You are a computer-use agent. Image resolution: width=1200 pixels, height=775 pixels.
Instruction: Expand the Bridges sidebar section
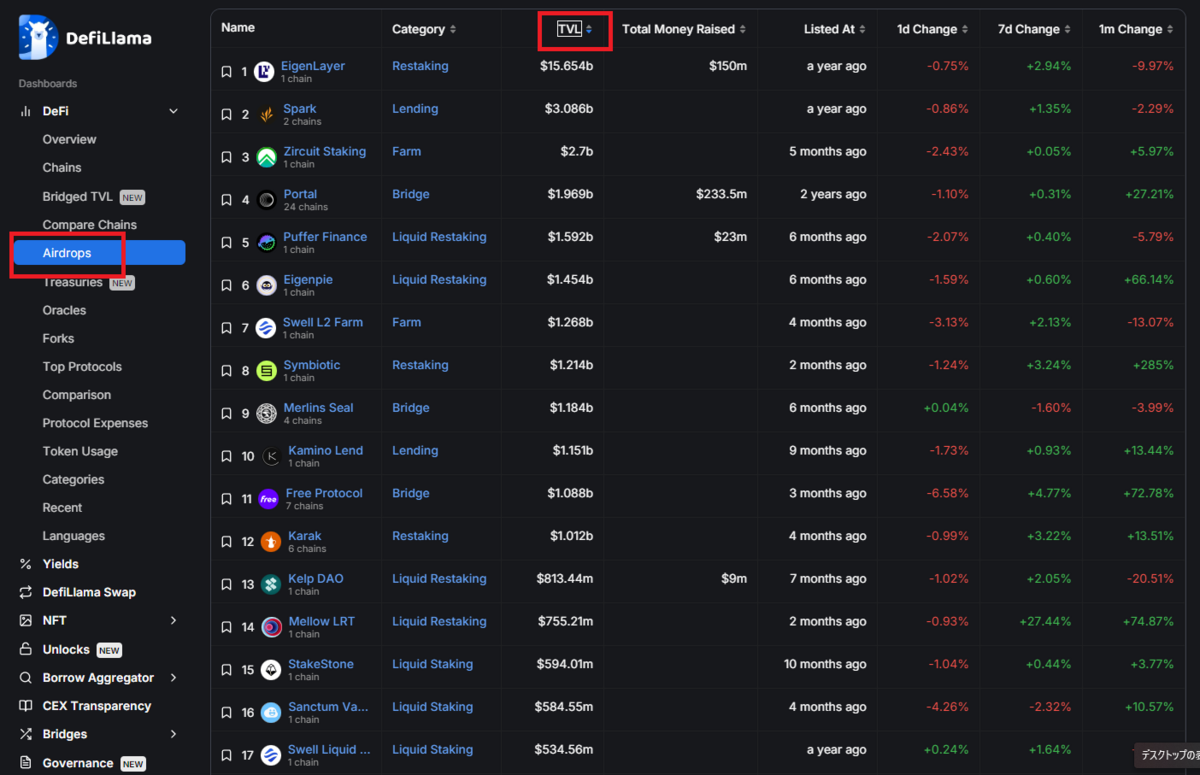point(173,734)
